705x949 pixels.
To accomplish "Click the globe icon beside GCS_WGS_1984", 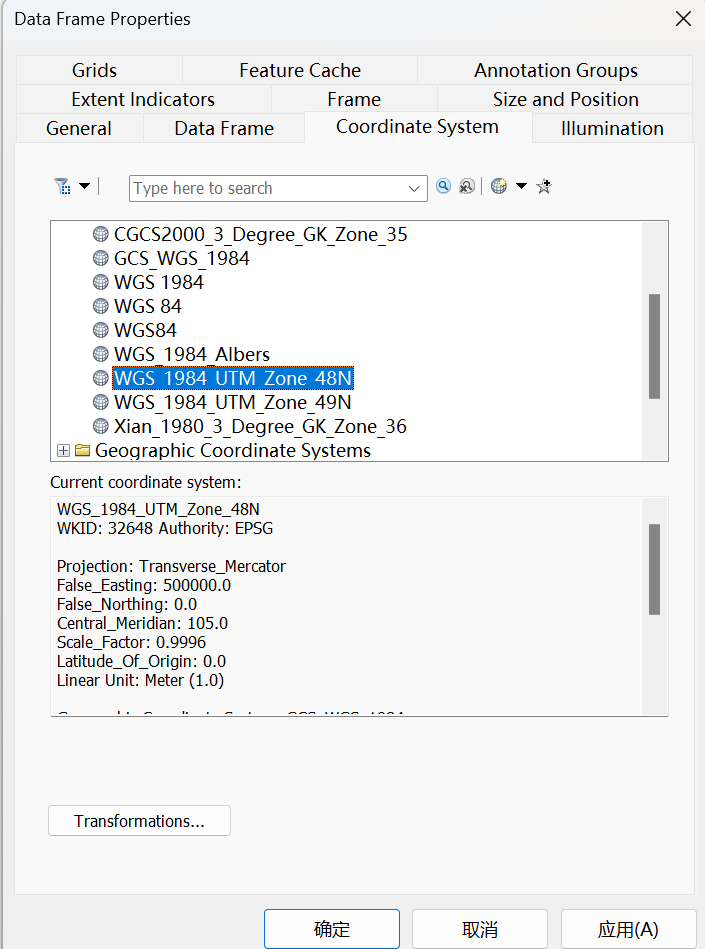I will pos(100,258).
